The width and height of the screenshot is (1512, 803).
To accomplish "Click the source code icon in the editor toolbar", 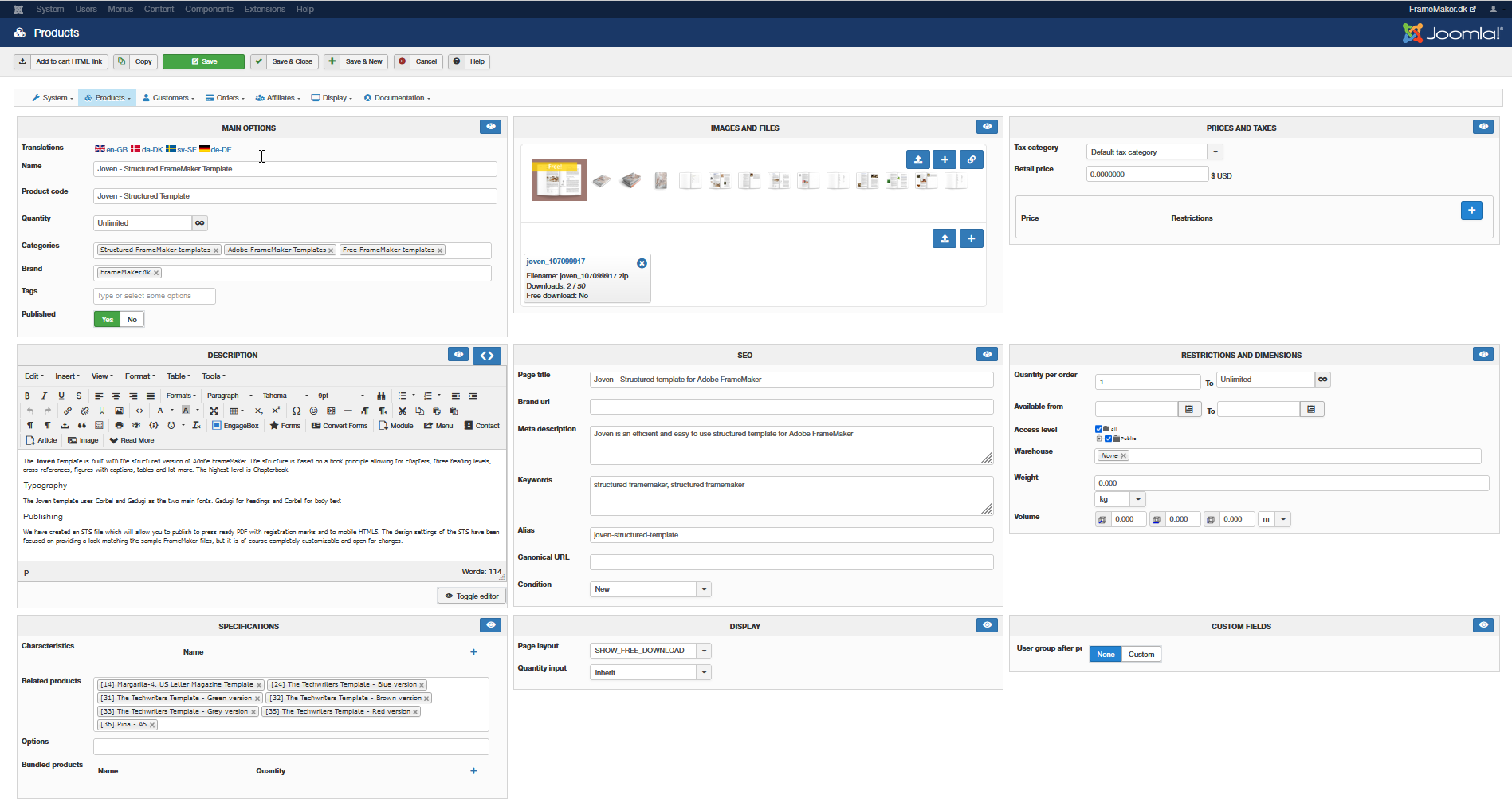I will 139,411.
